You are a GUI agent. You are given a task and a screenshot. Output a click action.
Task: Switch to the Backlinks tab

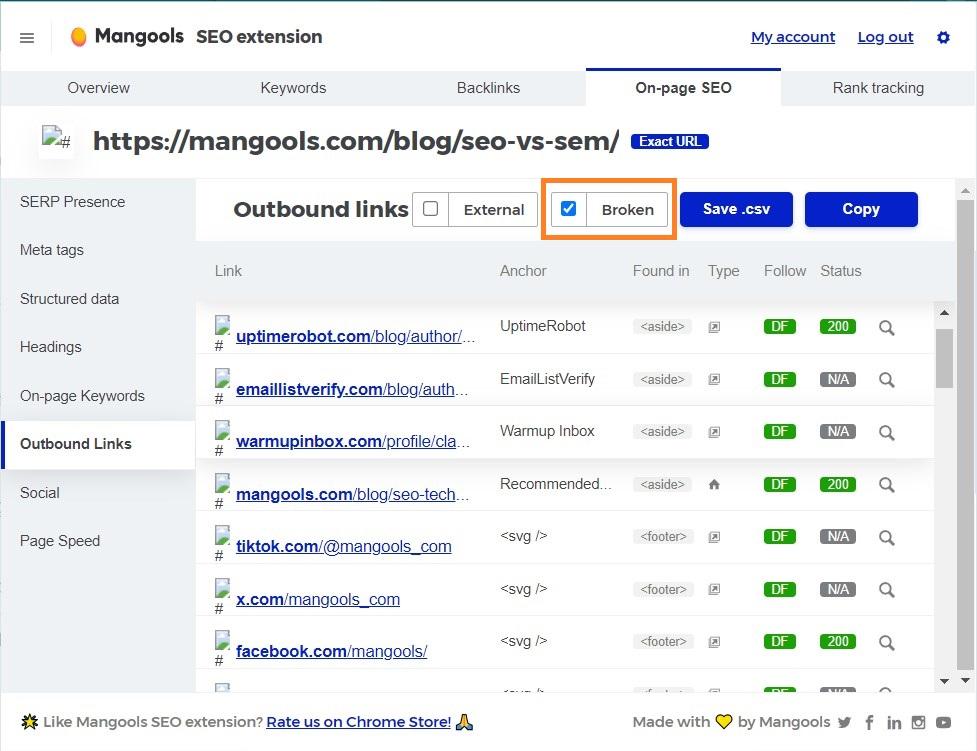point(488,88)
